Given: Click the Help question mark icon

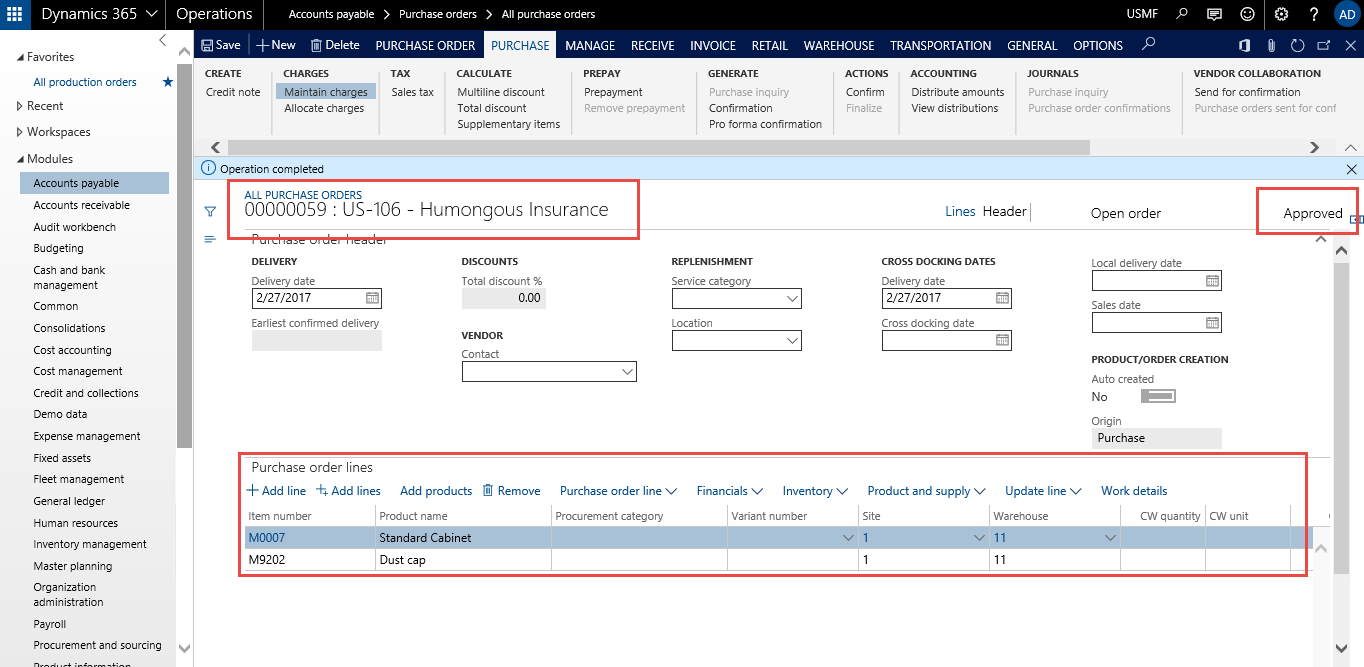Looking at the screenshot, I should tap(1312, 14).
